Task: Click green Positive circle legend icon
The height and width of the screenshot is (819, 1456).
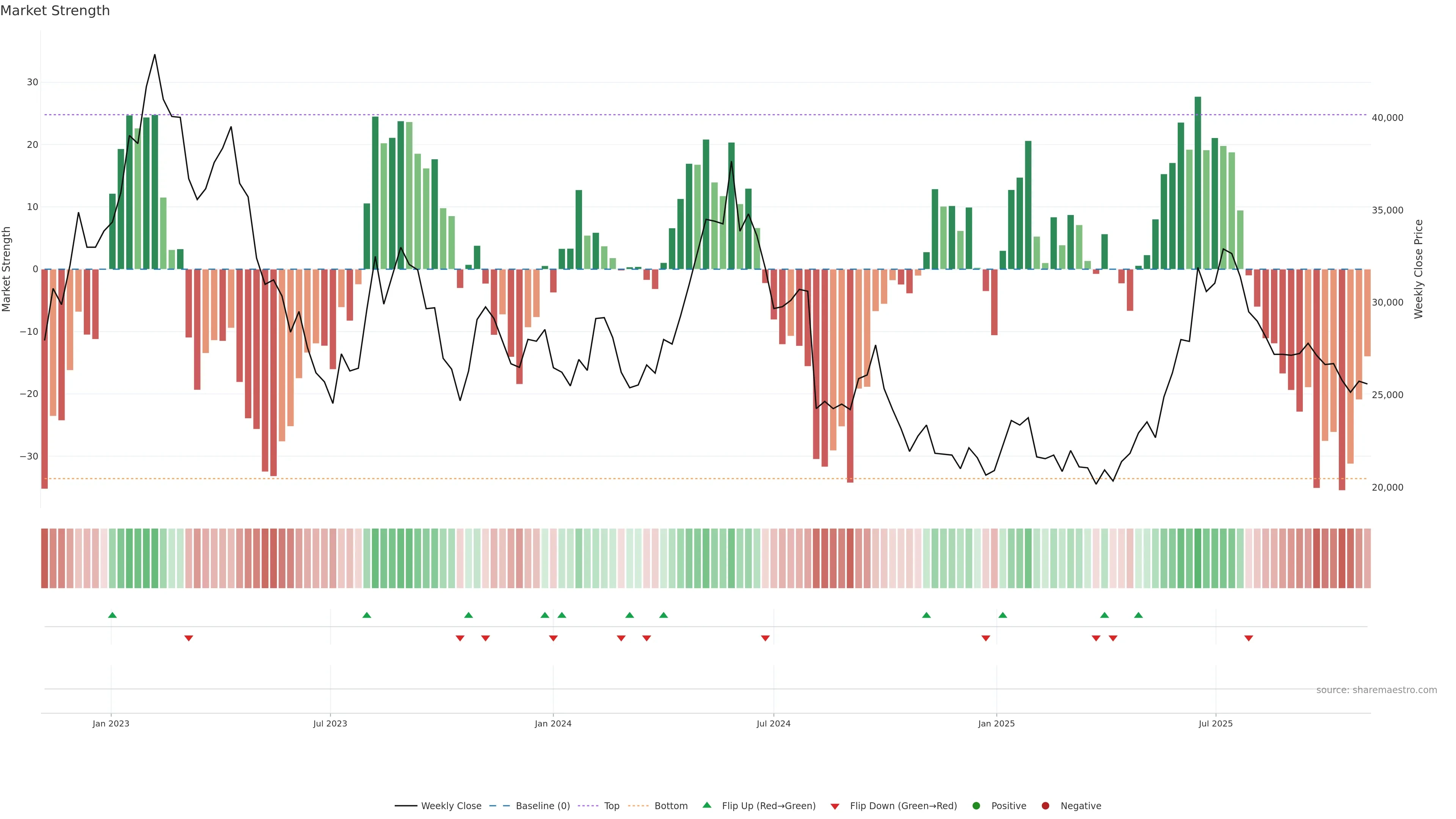Action: pyautogui.click(x=976, y=805)
